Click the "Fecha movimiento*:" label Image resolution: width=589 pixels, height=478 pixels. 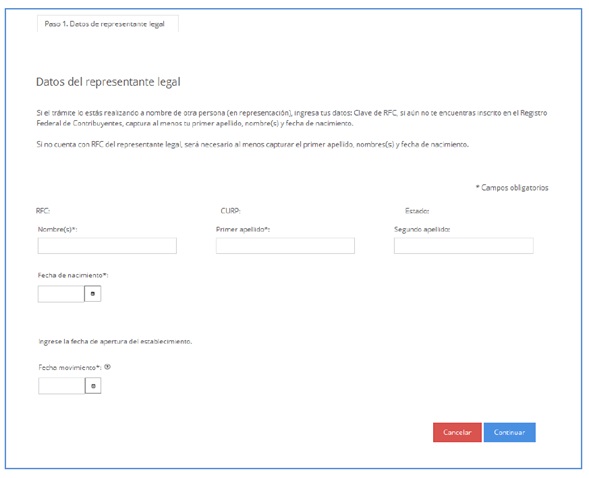pos(70,367)
